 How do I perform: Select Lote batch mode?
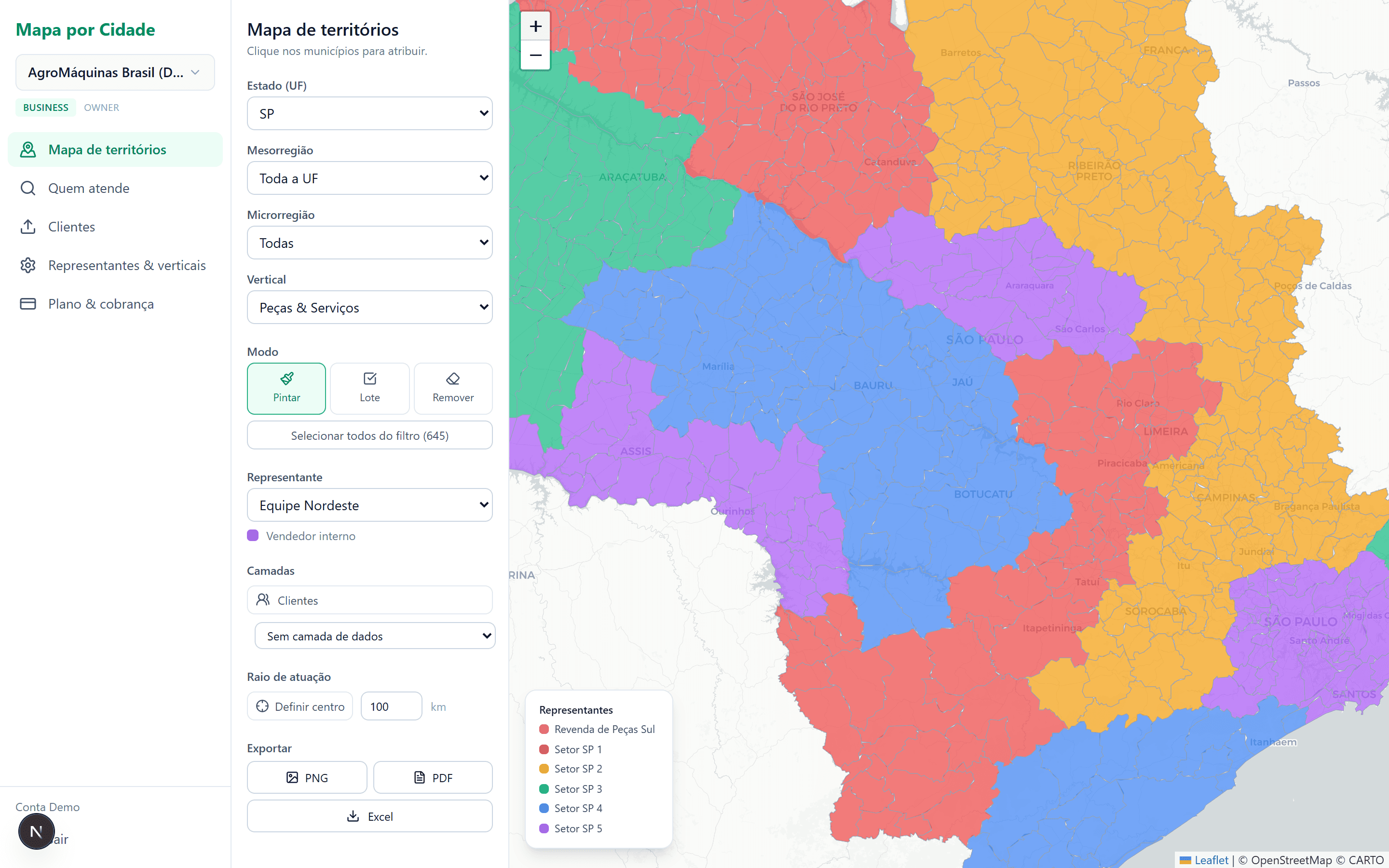point(369,388)
